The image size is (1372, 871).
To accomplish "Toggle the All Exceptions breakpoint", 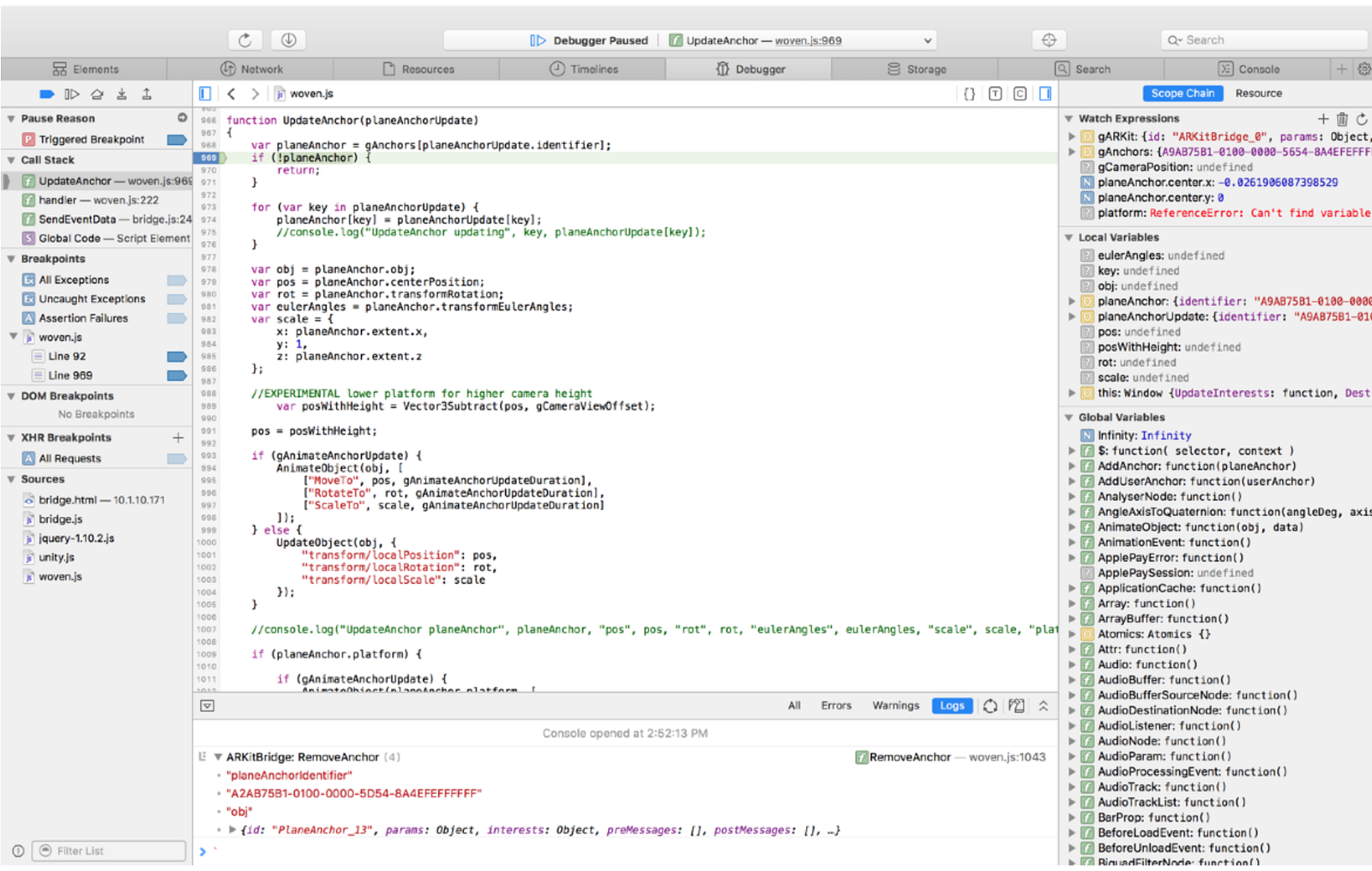I will click(x=177, y=280).
